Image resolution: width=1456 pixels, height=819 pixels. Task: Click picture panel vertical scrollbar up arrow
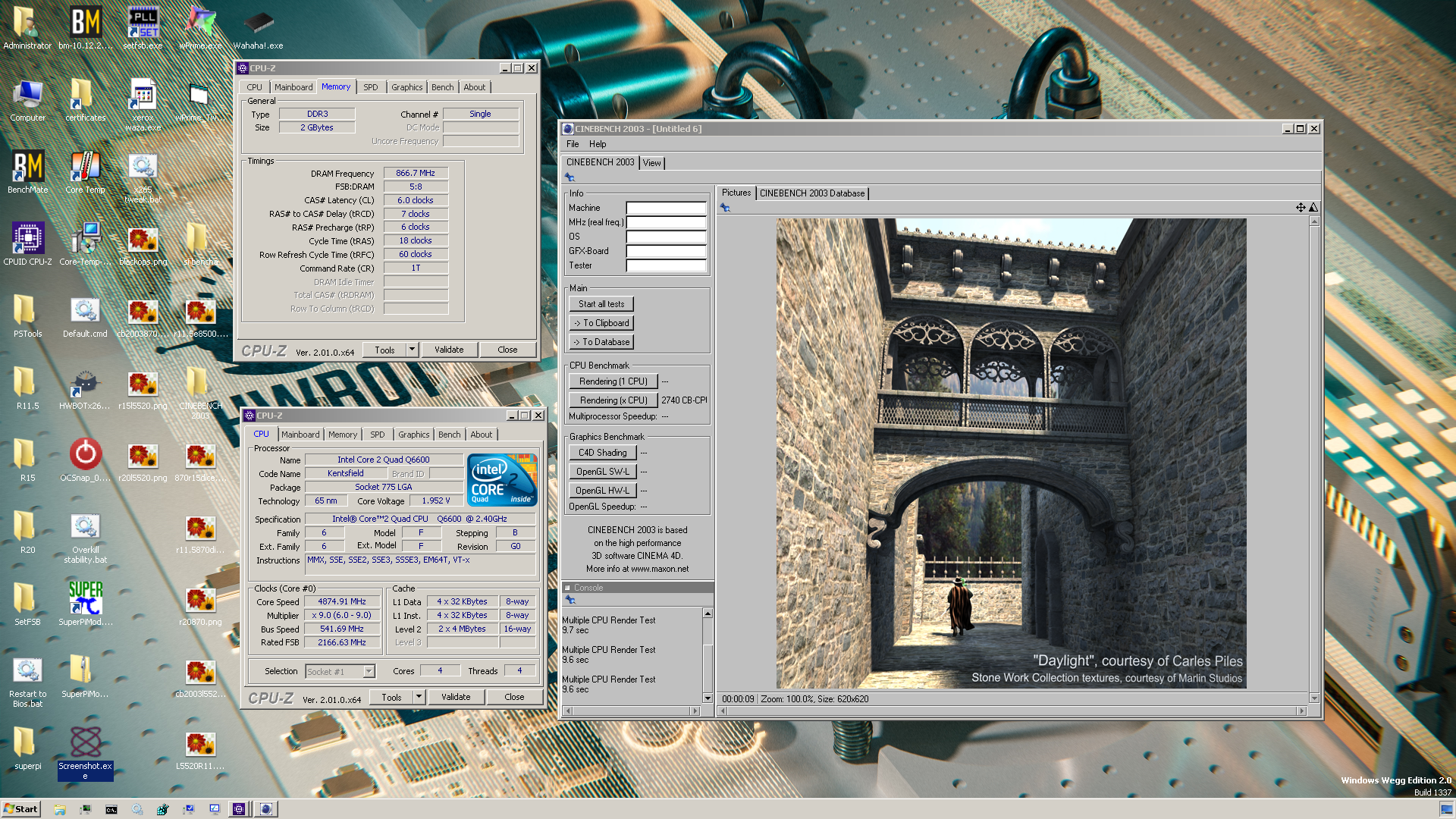click(x=1314, y=221)
